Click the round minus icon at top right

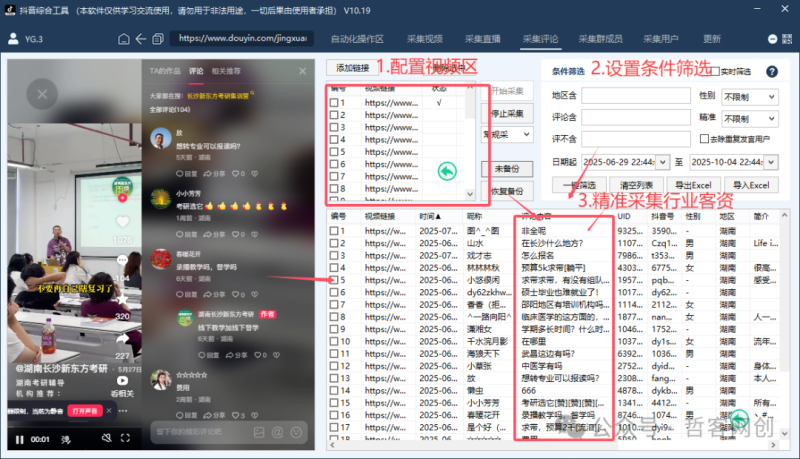coord(772,39)
